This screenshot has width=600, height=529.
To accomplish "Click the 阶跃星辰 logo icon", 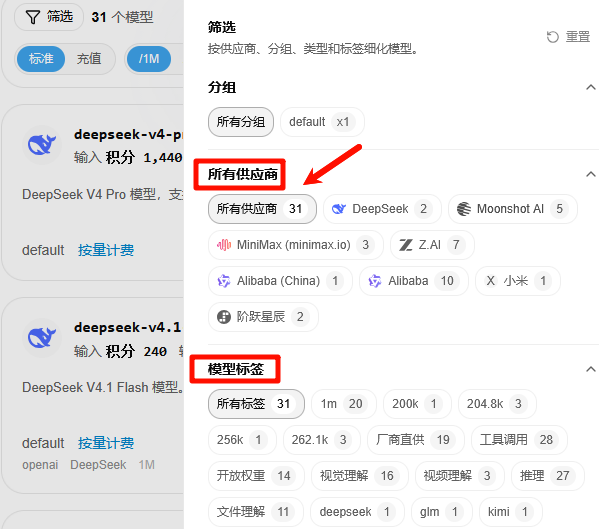I will [224, 317].
